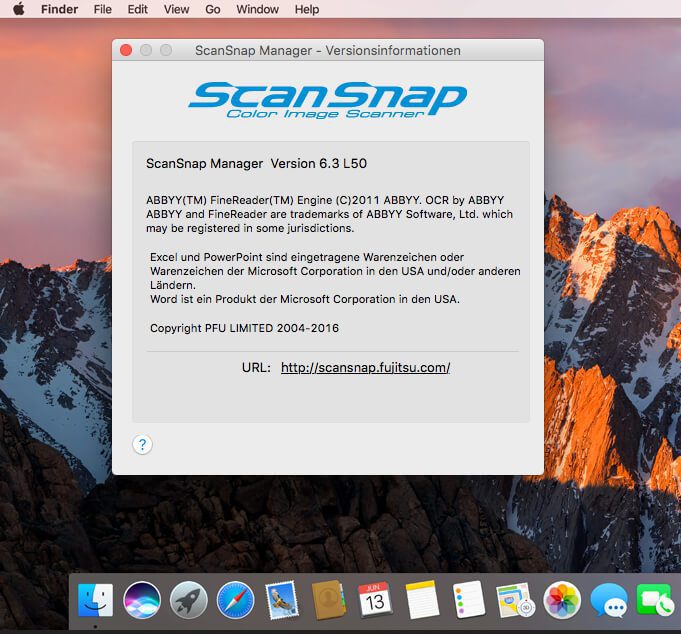Open the Edit menu
Viewport: 681px width, 634px height.
click(x=137, y=9)
